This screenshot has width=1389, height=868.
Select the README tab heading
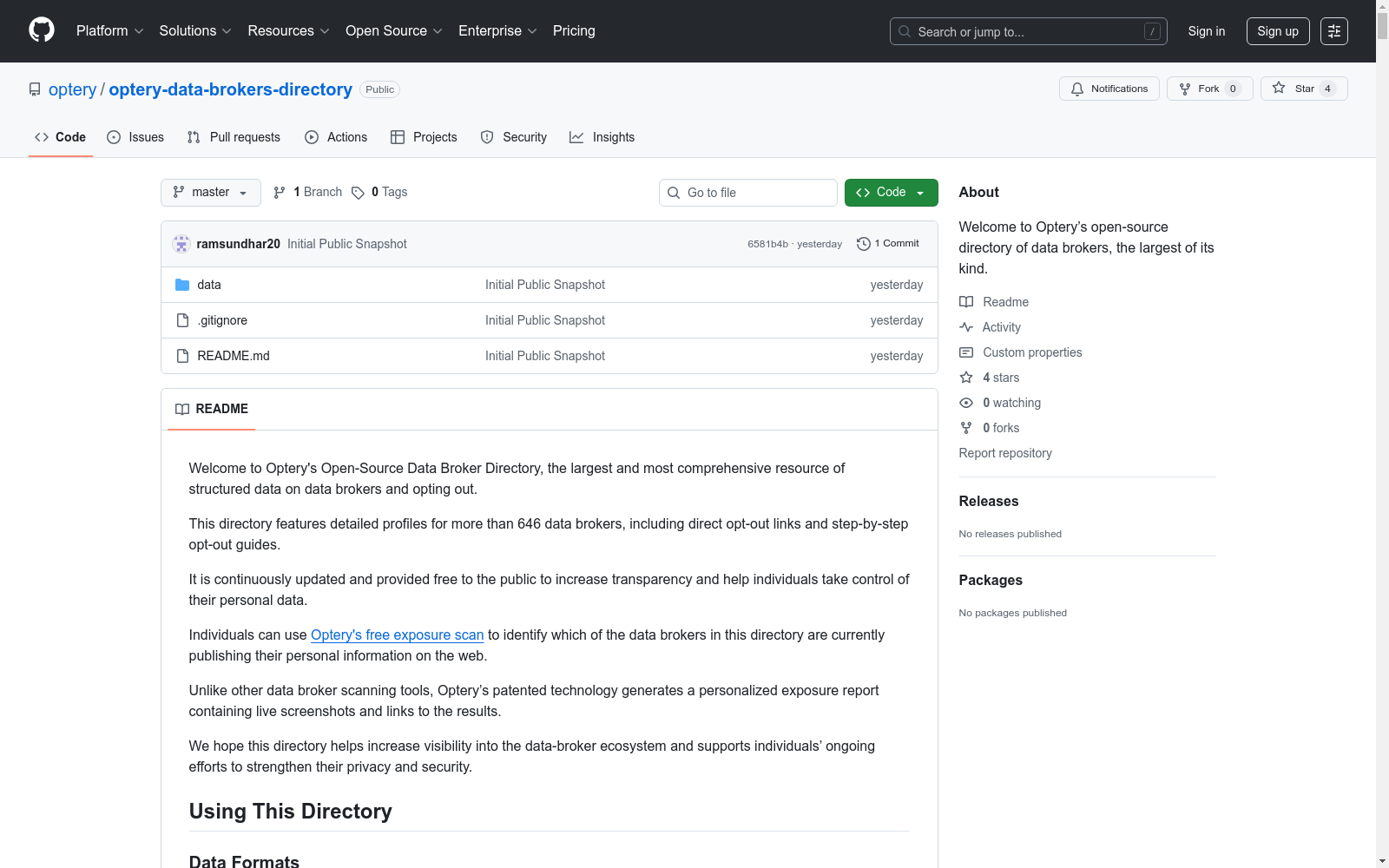(212, 409)
